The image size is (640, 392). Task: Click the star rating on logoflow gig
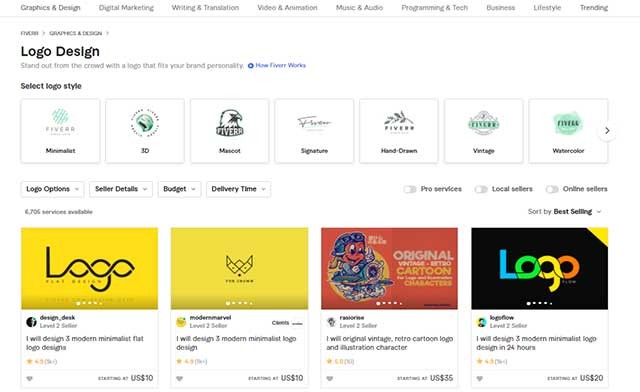coord(492,361)
